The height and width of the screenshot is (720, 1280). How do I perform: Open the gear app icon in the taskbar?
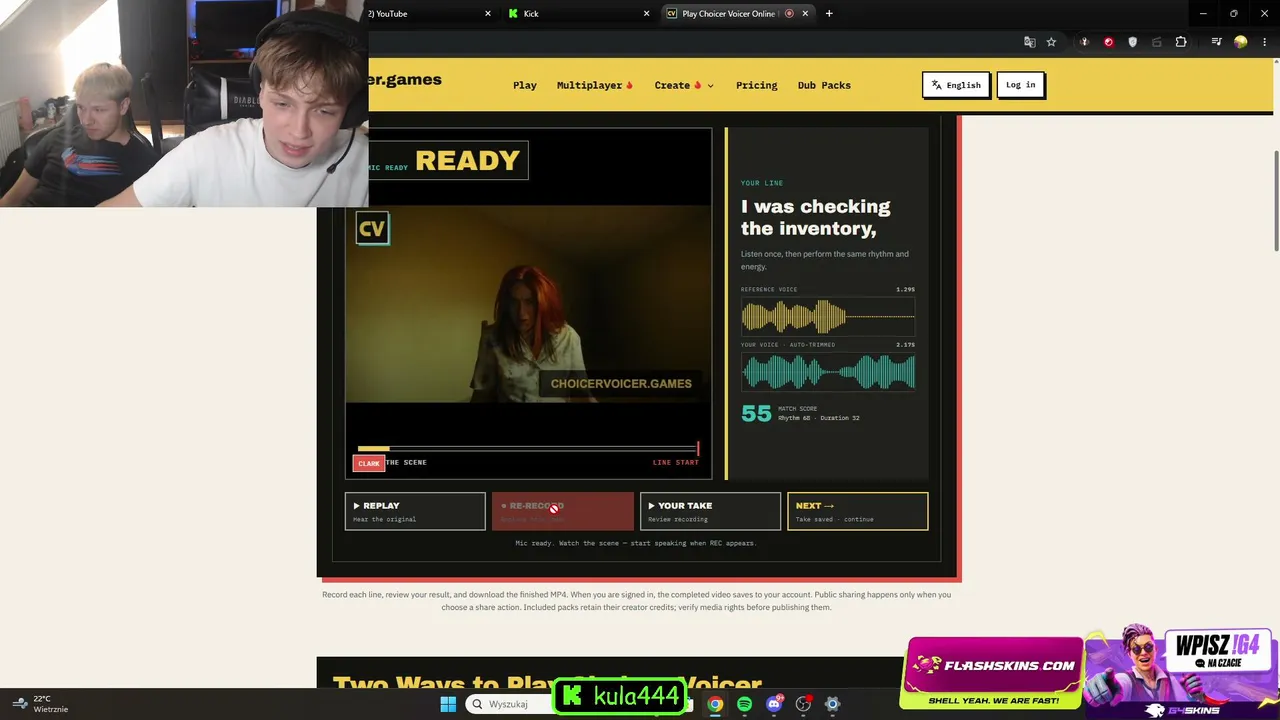[832, 704]
